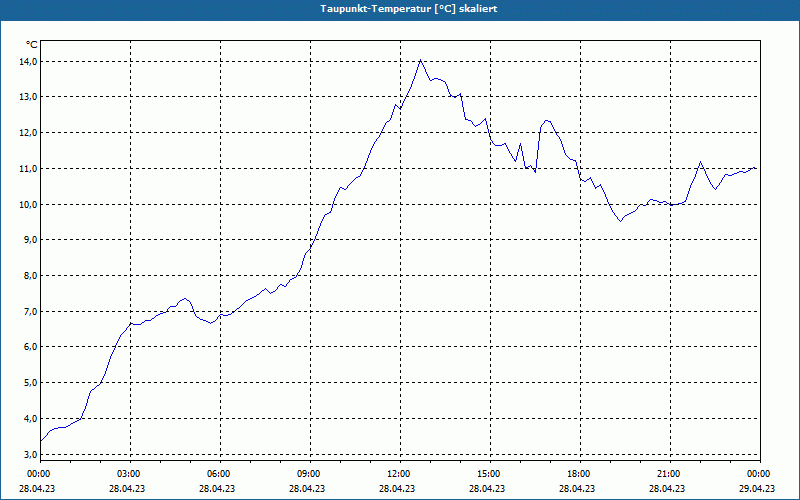Image resolution: width=800 pixels, height=500 pixels.
Task: Click the '09:00' time axis label
Action: coord(310,474)
